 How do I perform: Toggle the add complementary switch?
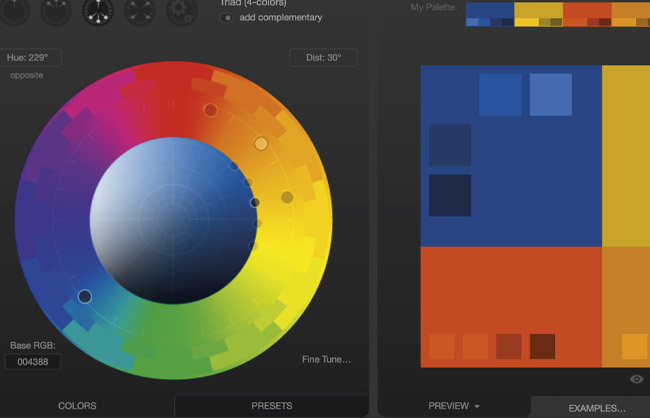point(226,18)
